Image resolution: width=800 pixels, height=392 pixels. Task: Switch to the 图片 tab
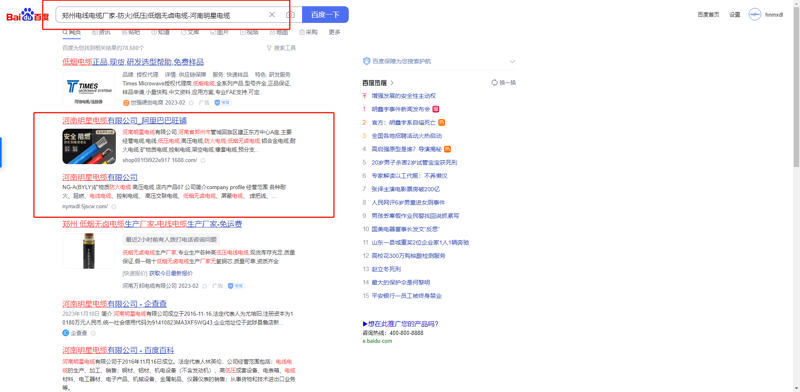pos(219,32)
